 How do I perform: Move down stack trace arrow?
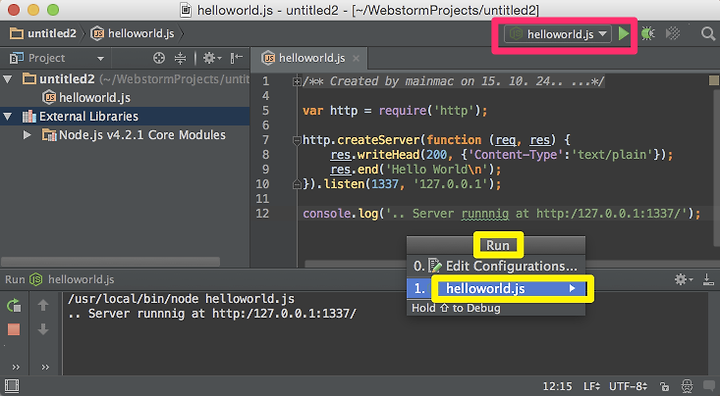tap(43, 329)
